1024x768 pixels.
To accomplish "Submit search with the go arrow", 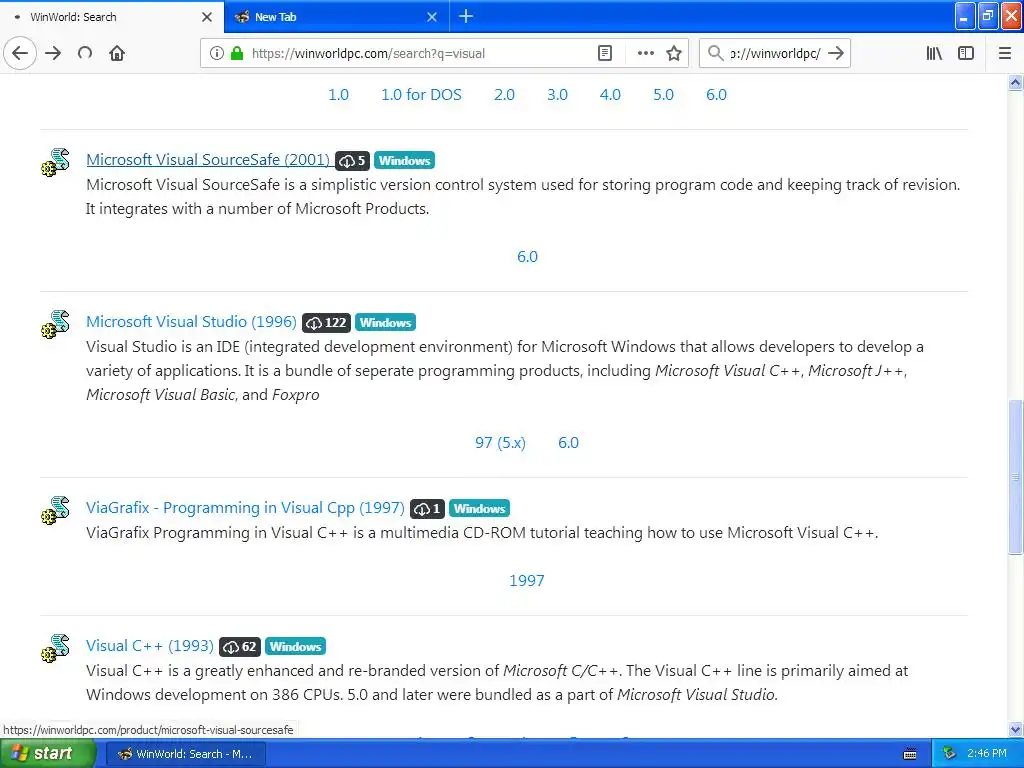I will click(836, 53).
